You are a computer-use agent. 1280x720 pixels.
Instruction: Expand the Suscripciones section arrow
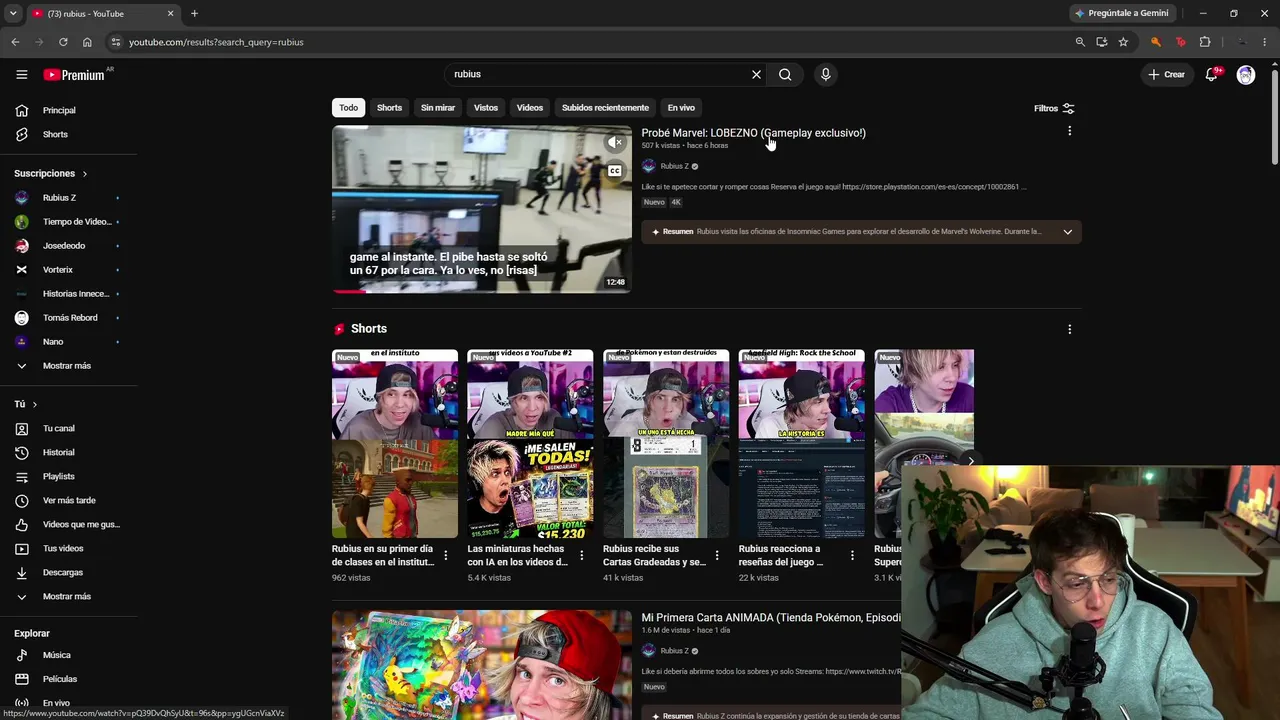84,174
